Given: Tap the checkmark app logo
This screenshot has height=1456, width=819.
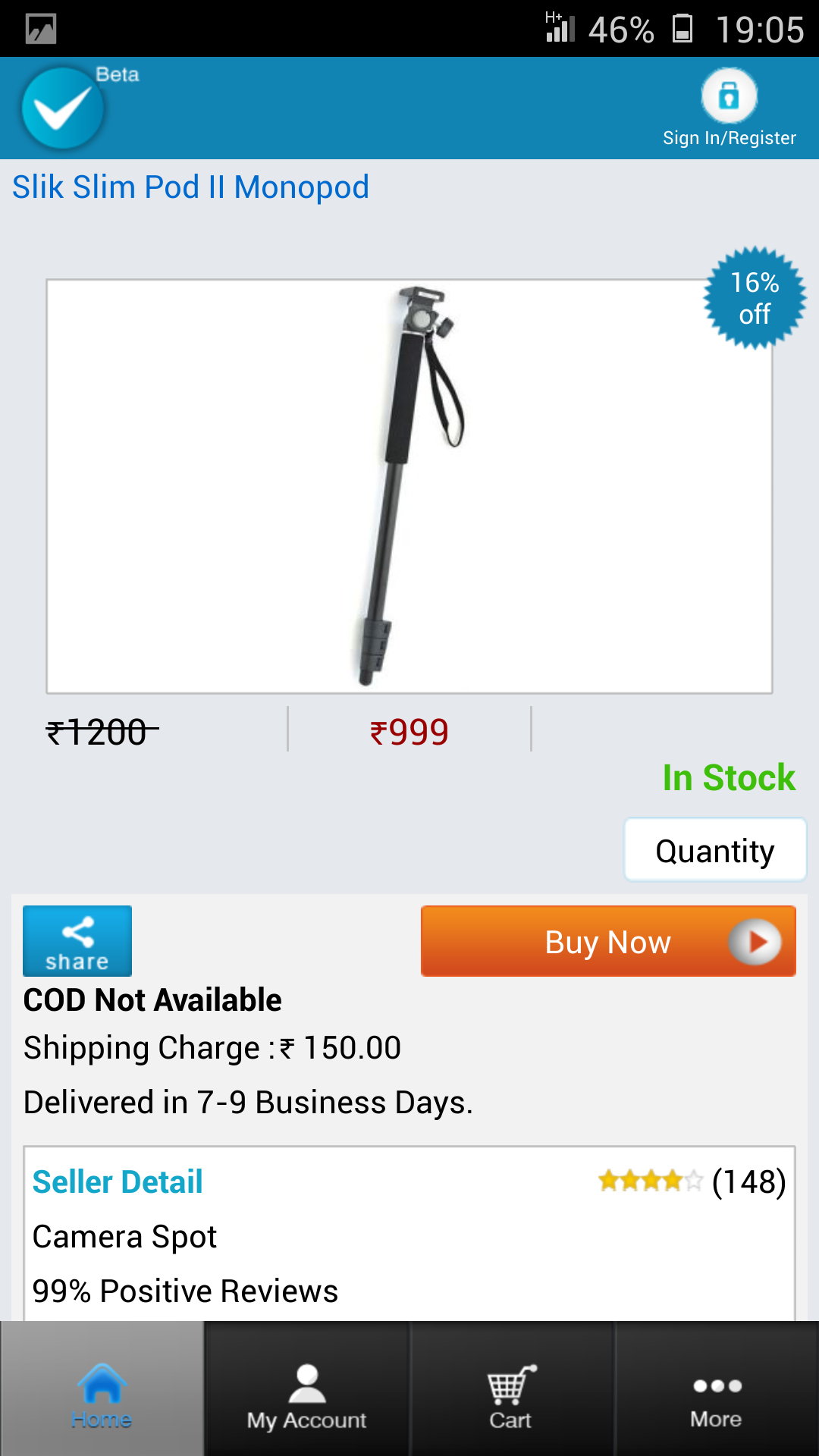Looking at the screenshot, I should 63,108.
